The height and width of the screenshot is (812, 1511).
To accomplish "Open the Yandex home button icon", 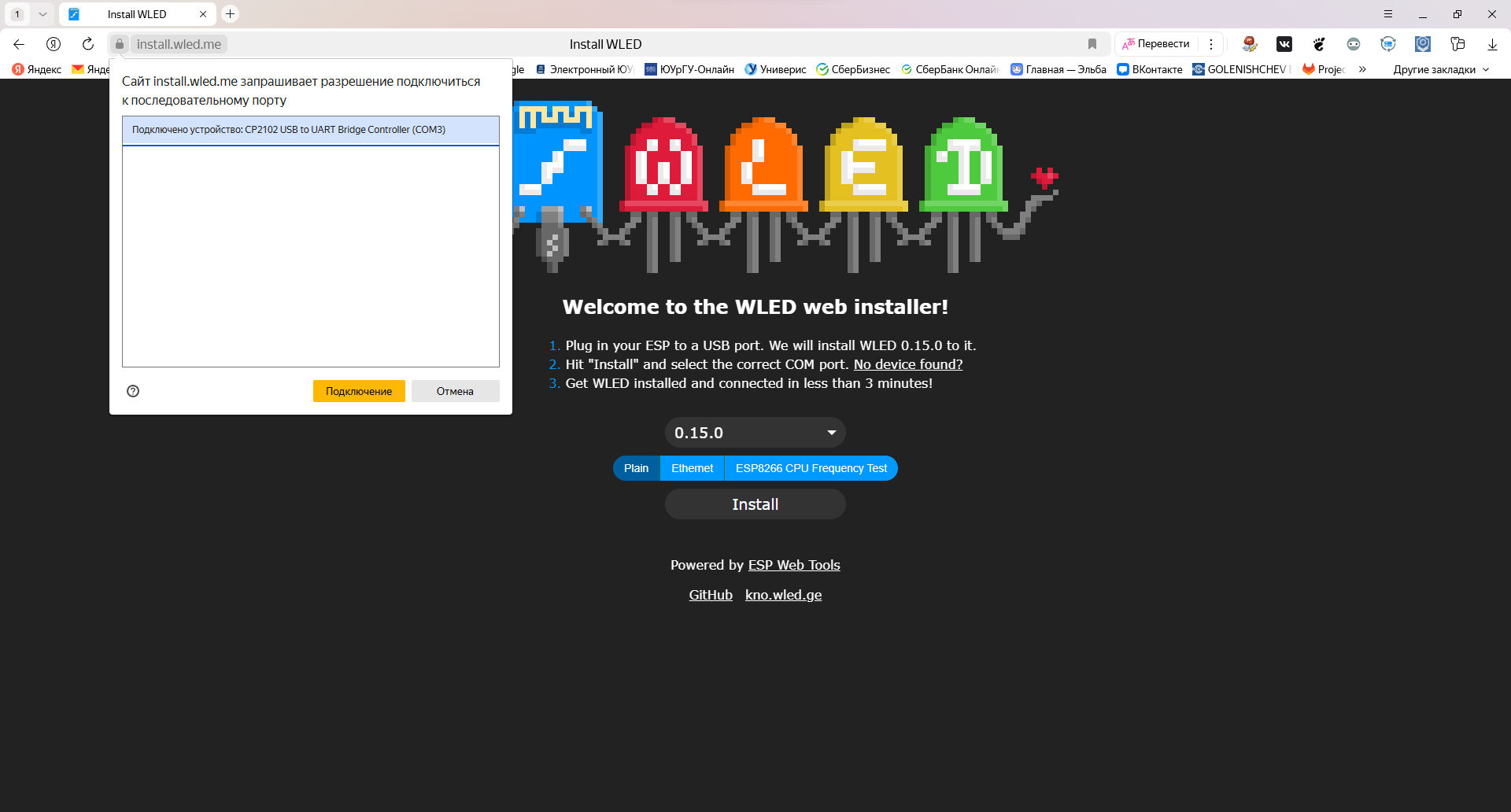I will tap(54, 44).
